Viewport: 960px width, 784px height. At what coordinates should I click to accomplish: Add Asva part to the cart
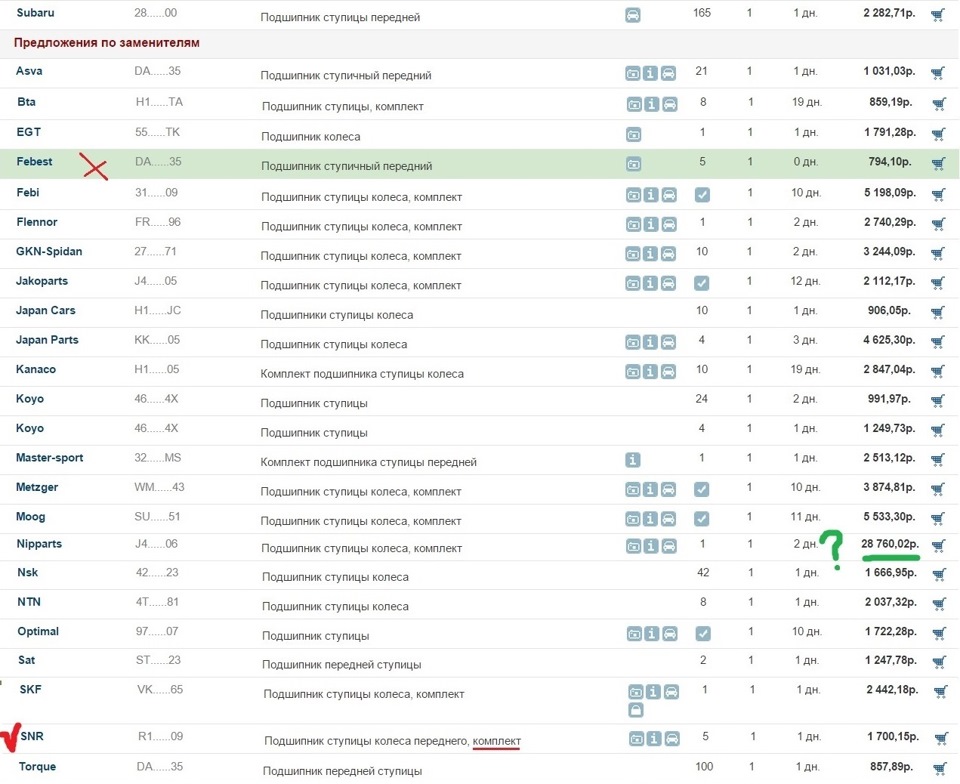937,73
